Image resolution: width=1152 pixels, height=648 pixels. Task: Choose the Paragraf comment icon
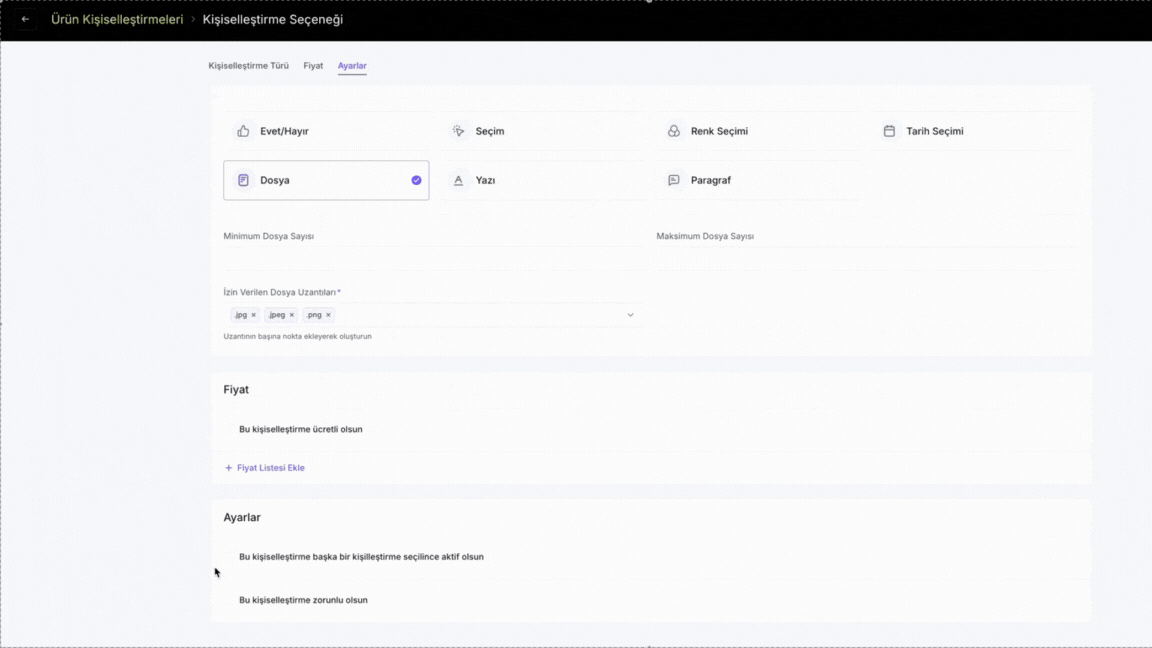point(674,180)
